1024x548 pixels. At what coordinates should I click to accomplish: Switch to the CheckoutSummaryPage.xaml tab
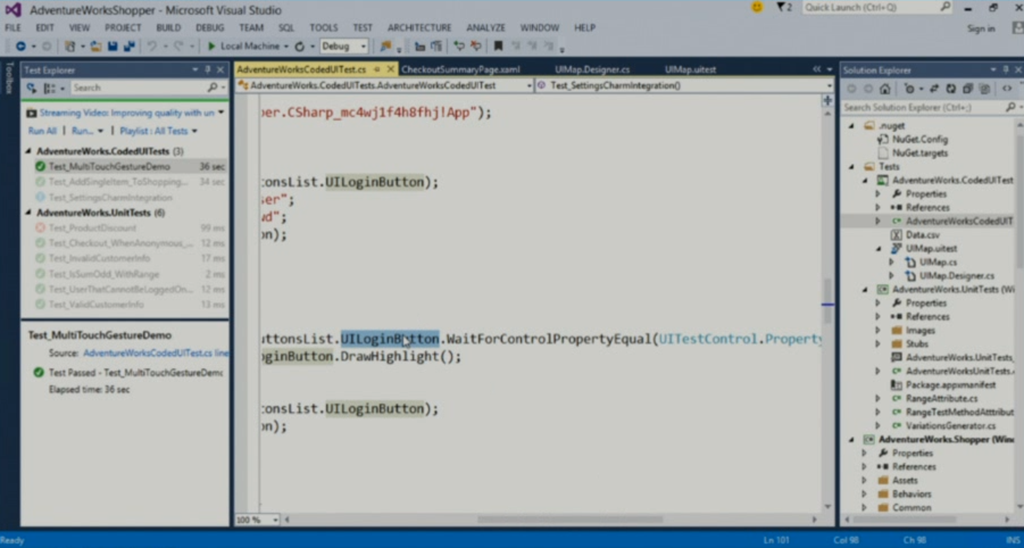460,69
